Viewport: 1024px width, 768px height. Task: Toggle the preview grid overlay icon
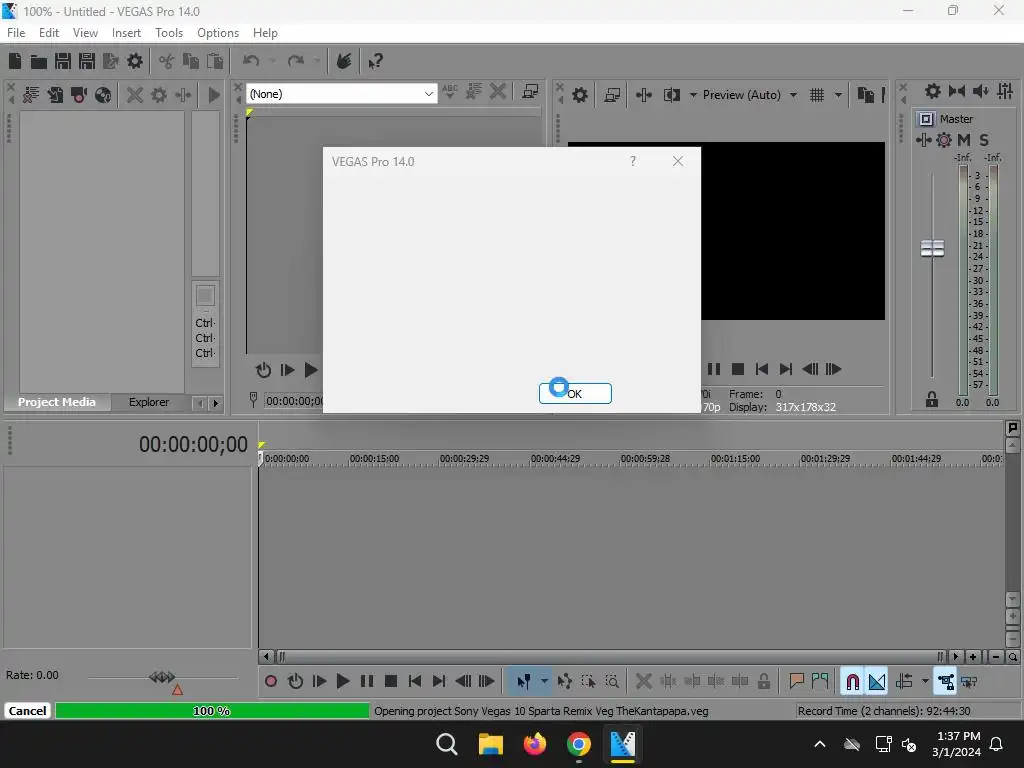pos(817,95)
